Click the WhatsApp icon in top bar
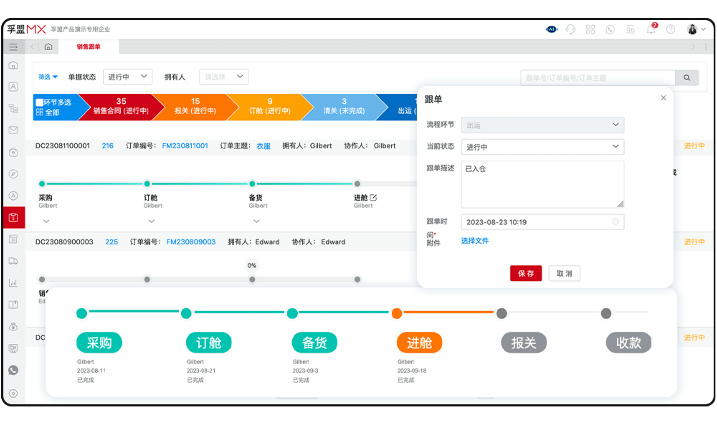The image size is (717, 425). coord(610,30)
